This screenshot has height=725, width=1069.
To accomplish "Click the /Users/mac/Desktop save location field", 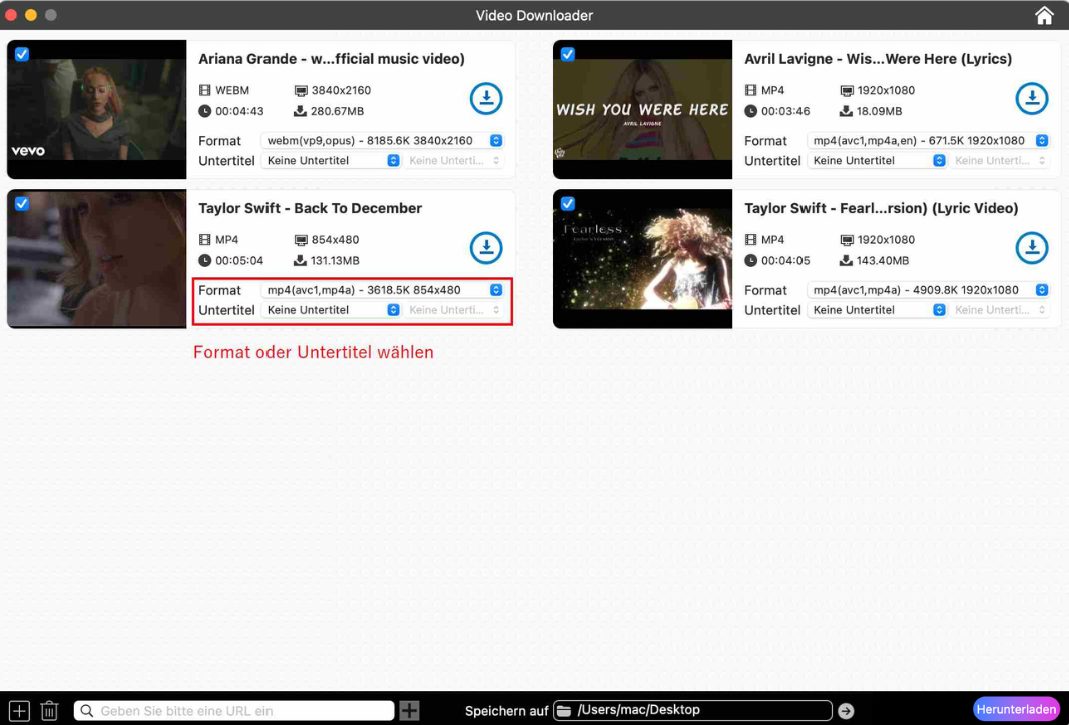I will coord(692,709).
